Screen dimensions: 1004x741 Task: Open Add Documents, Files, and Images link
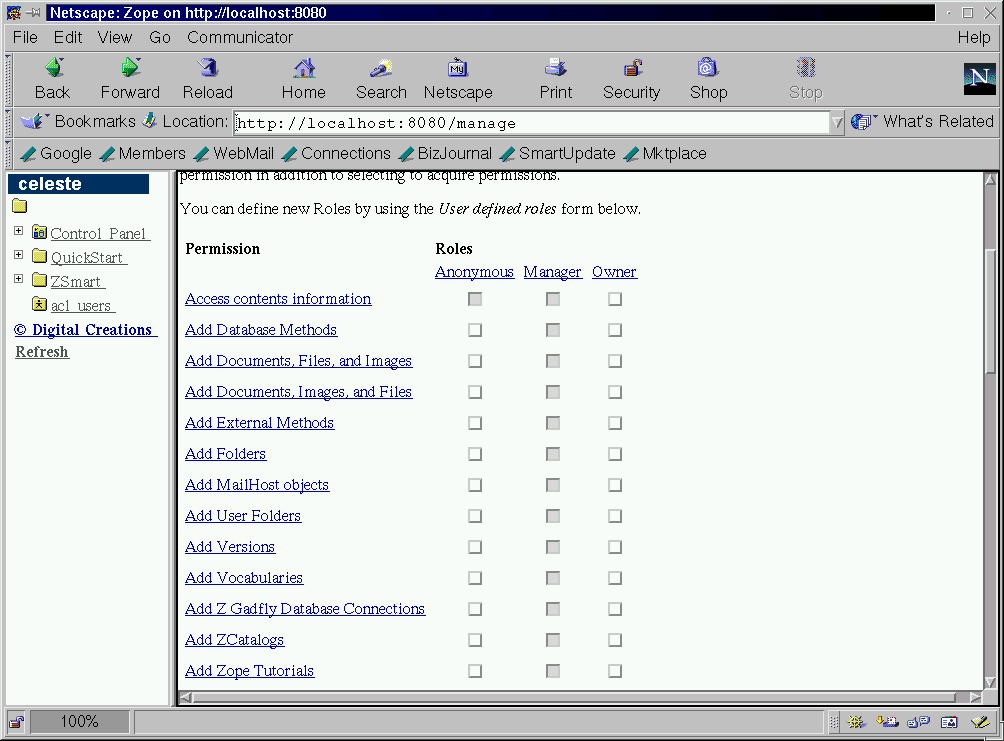[x=298, y=361]
